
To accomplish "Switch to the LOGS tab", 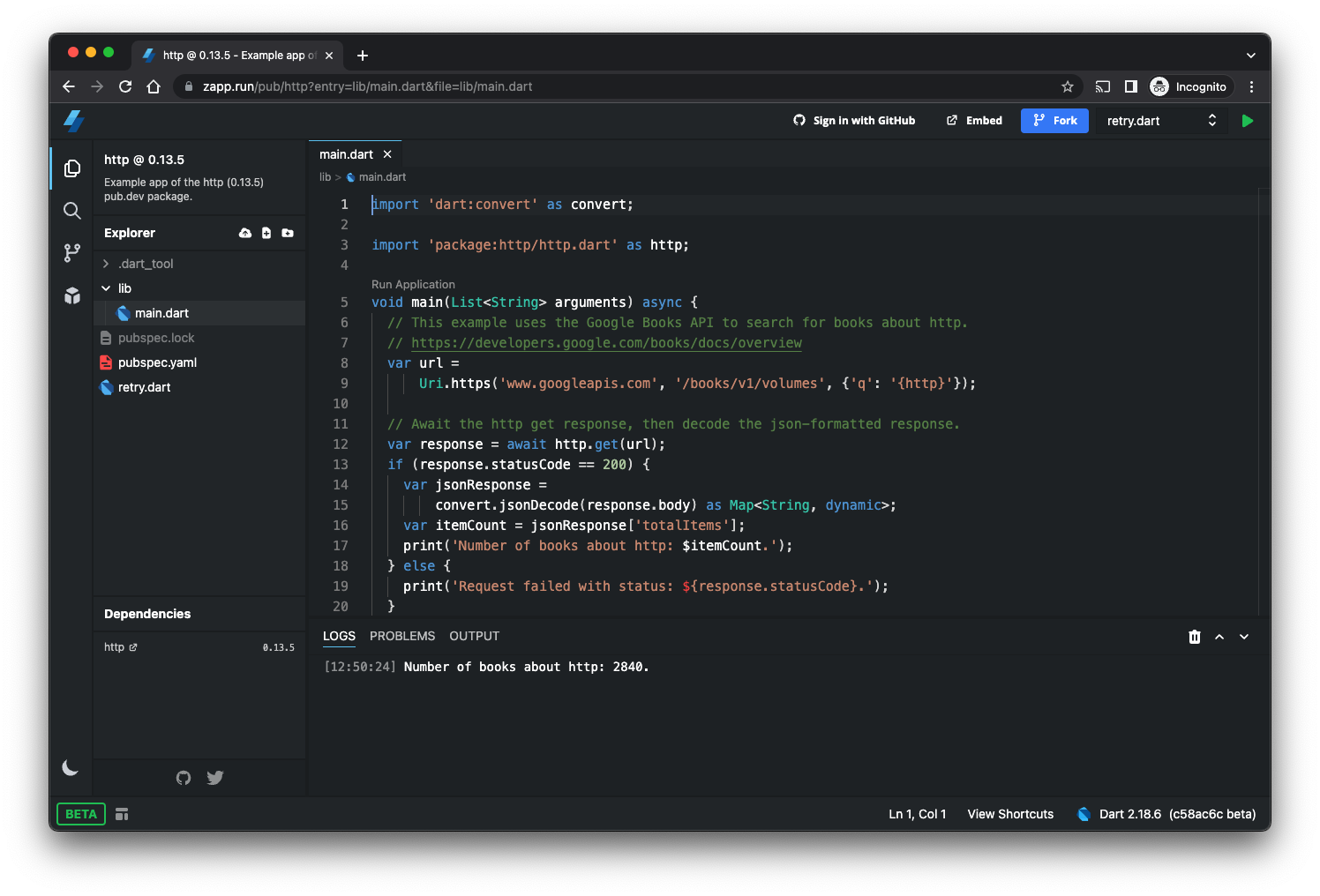I will click(339, 636).
